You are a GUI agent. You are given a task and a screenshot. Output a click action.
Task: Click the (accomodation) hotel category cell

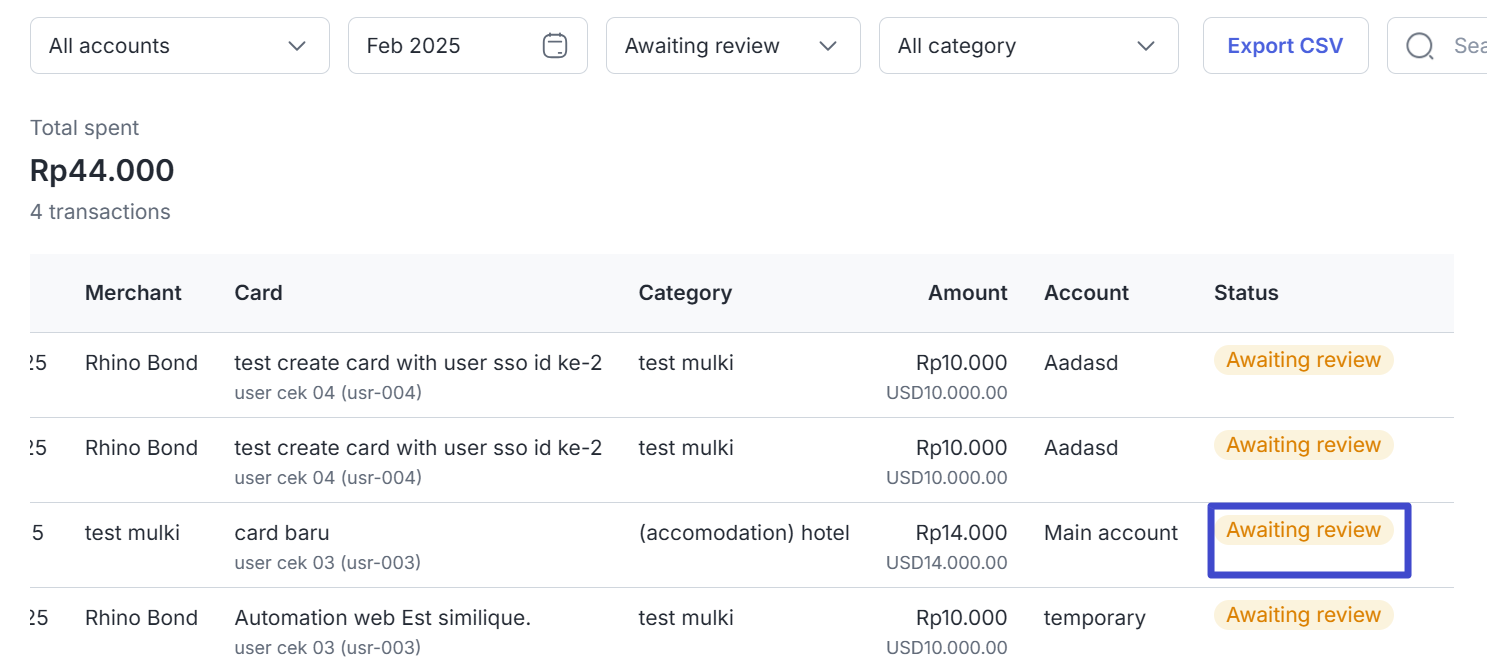click(744, 533)
